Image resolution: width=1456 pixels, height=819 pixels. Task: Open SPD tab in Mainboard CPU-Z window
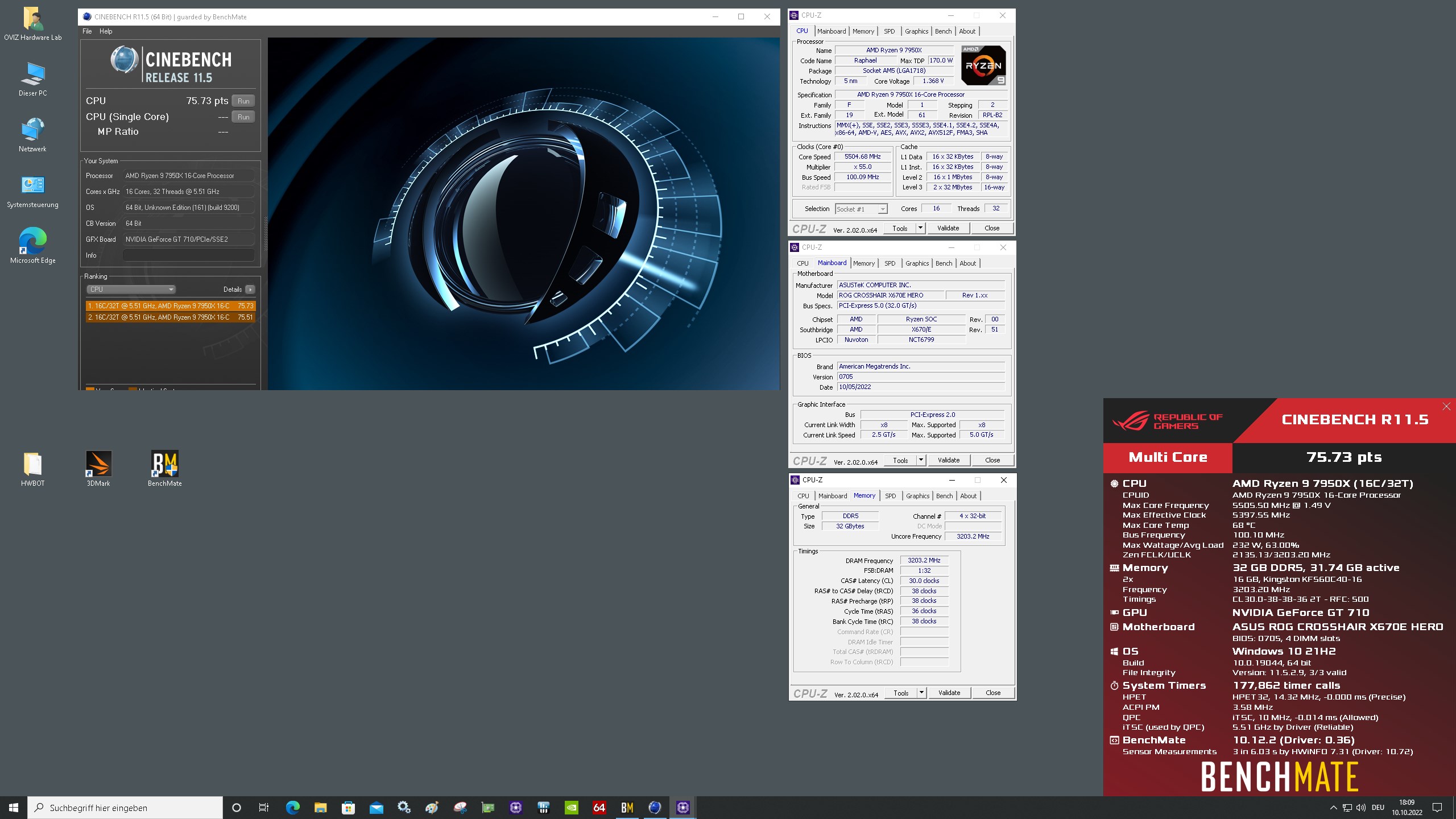click(890, 263)
